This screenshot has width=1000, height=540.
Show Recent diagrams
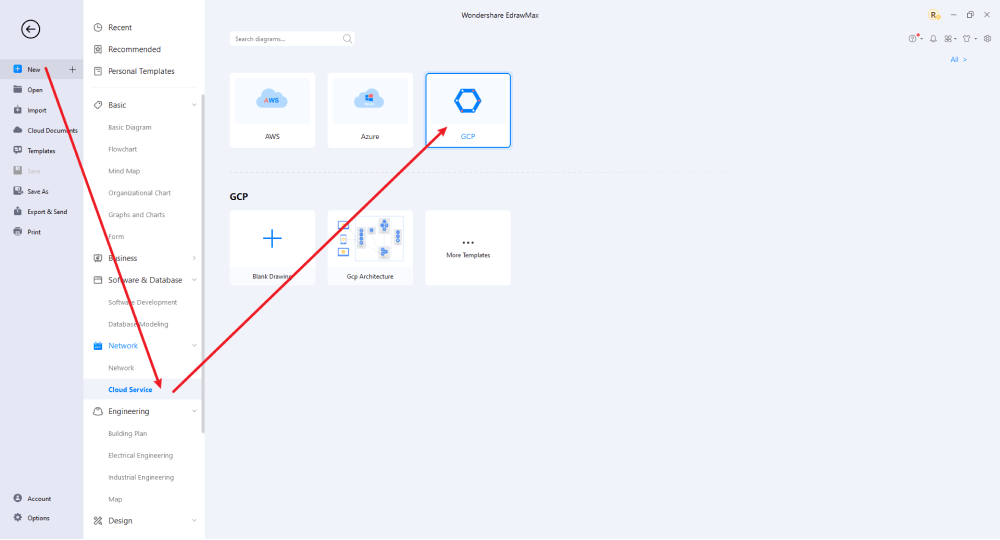pos(120,27)
